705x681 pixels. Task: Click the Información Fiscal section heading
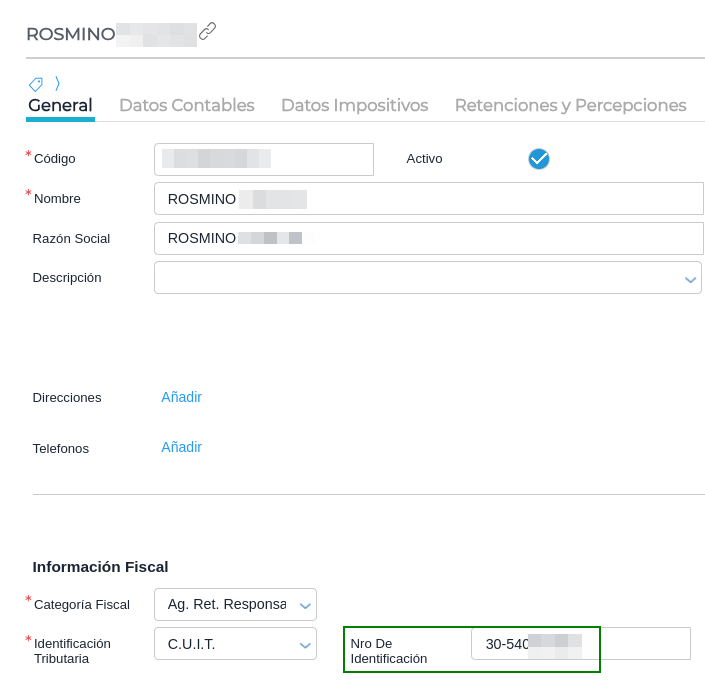pyautogui.click(x=100, y=567)
